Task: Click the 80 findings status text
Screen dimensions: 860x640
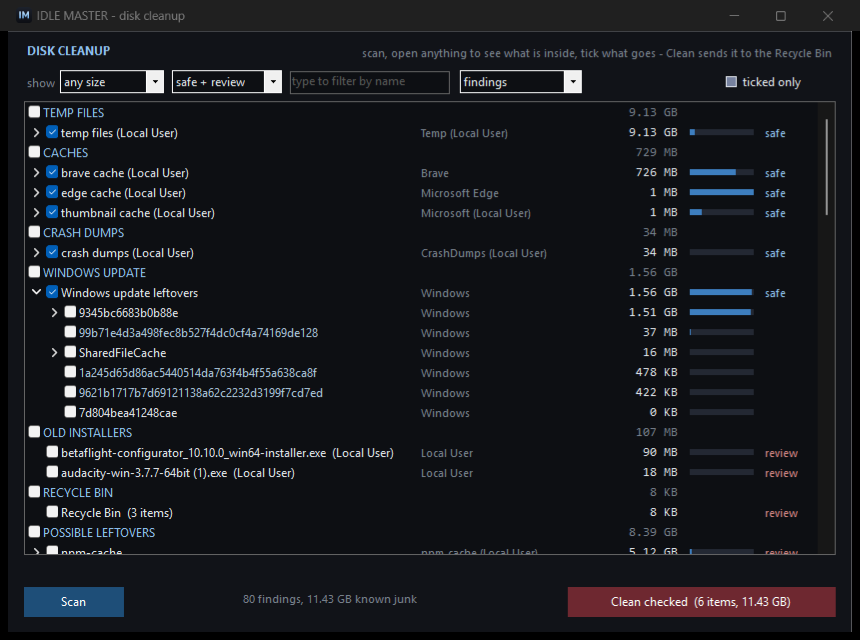Action: click(x=330, y=599)
